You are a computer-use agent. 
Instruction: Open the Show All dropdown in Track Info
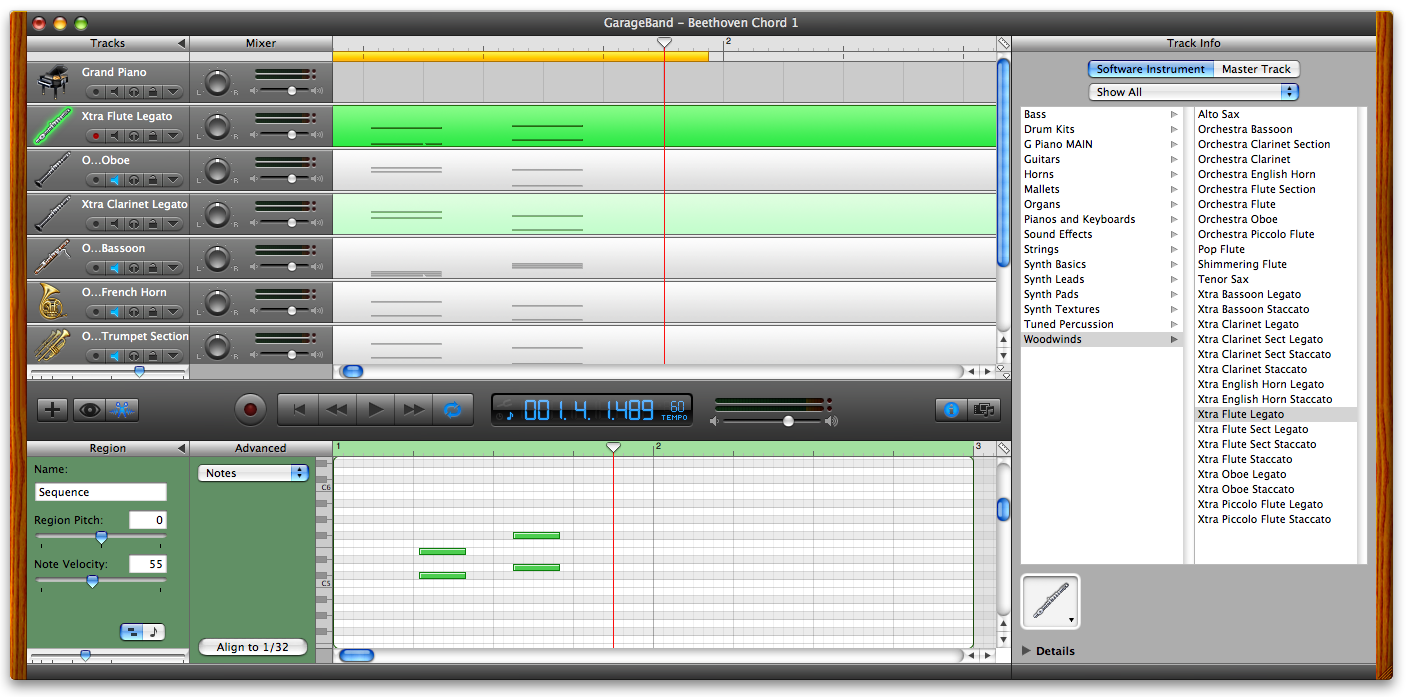[x=1193, y=92]
